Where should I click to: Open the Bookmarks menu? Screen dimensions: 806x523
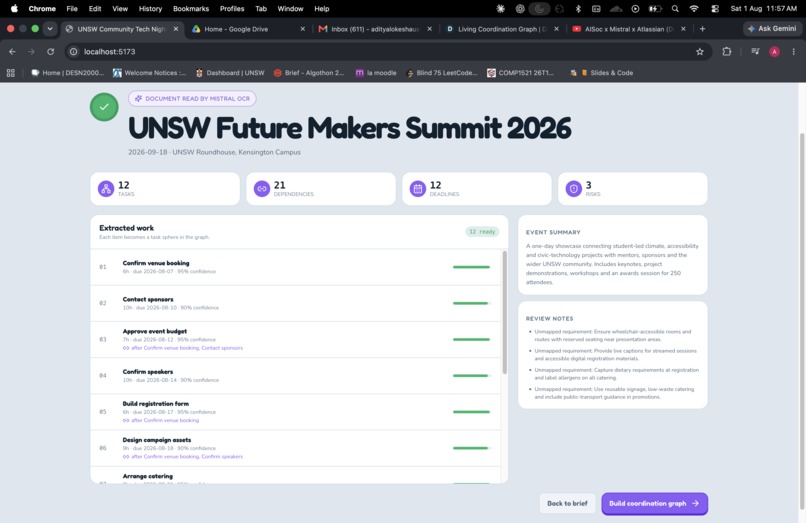[191, 8]
